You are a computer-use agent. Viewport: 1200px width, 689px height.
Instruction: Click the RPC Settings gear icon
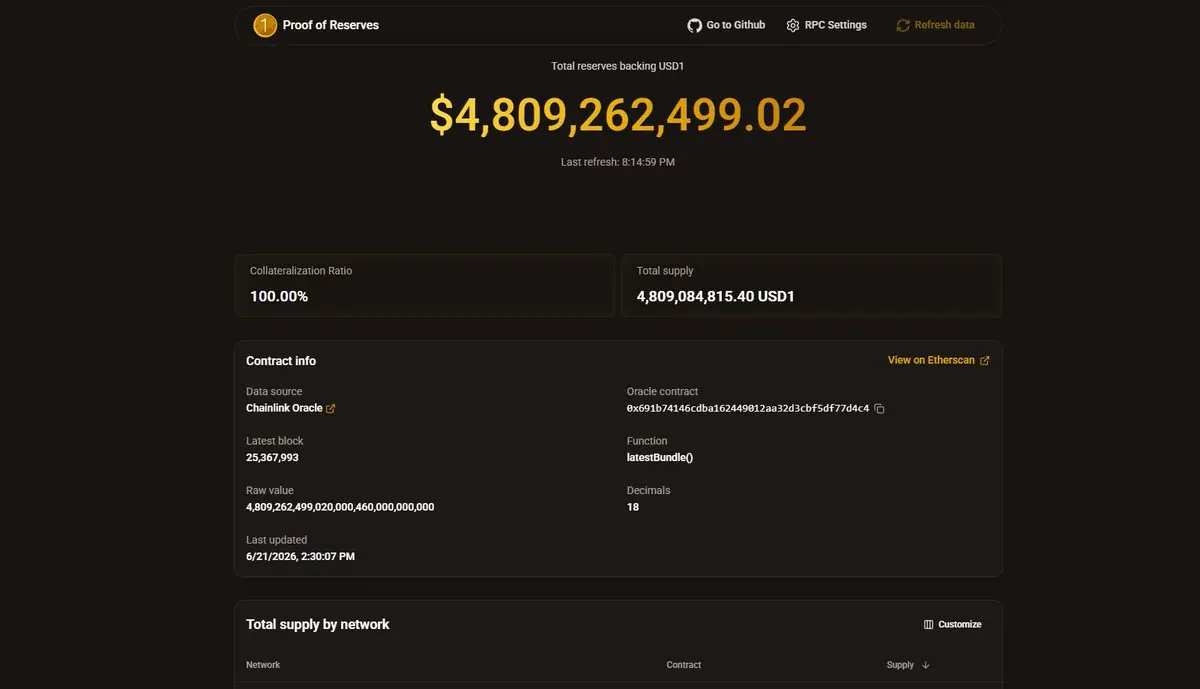click(793, 25)
